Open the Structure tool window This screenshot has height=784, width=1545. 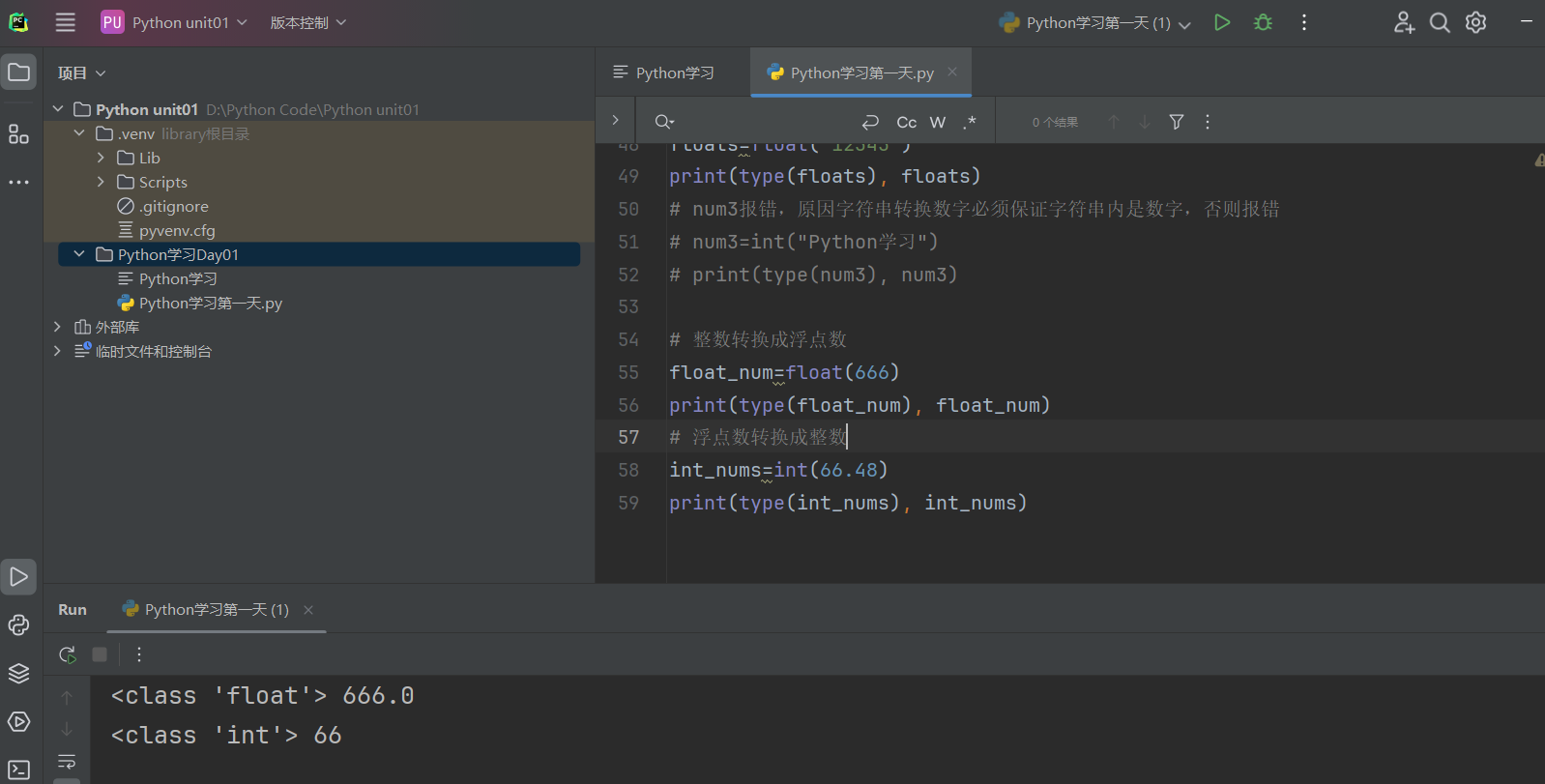[x=18, y=133]
